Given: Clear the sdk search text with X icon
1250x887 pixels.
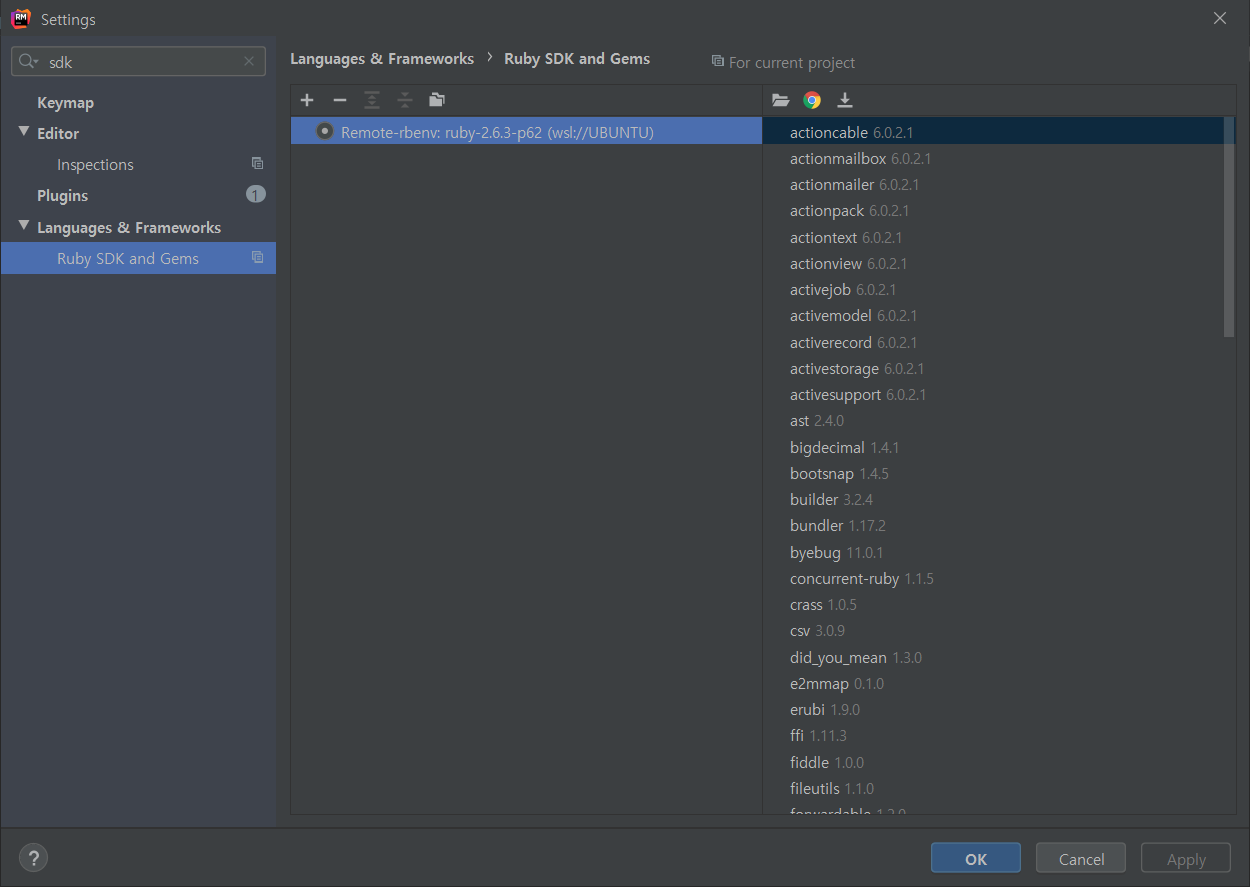Looking at the screenshot, I should point(249,62).
